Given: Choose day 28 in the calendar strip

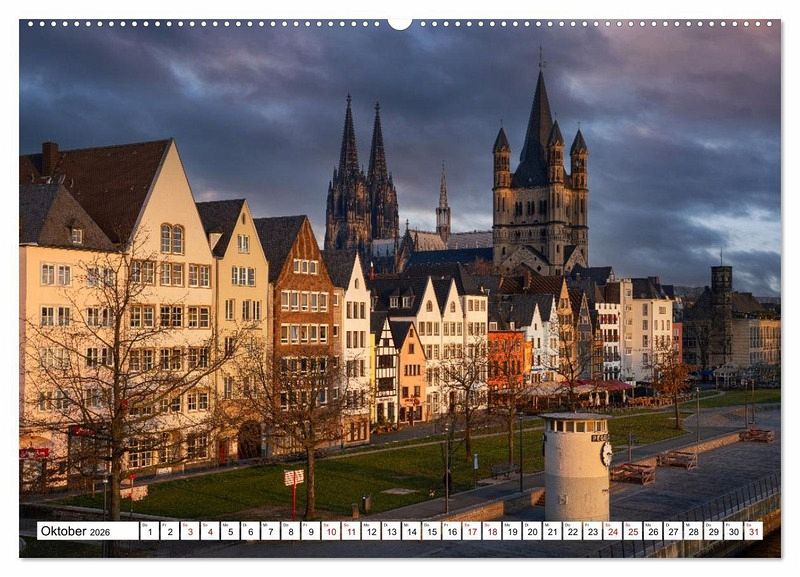Looking at the screenshot, I should [x=692, y=531].
